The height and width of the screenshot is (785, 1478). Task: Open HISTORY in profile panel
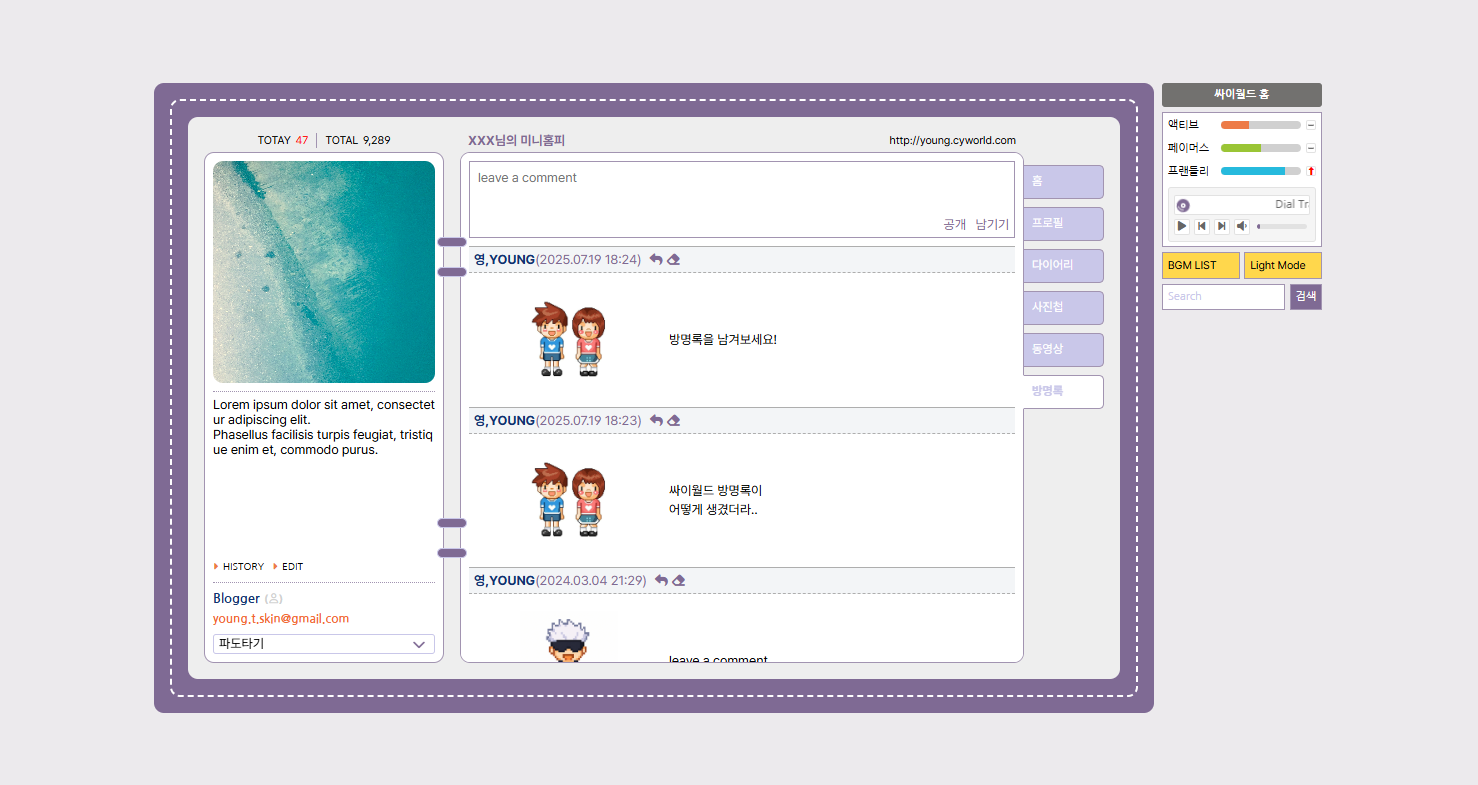coord(243,567)
